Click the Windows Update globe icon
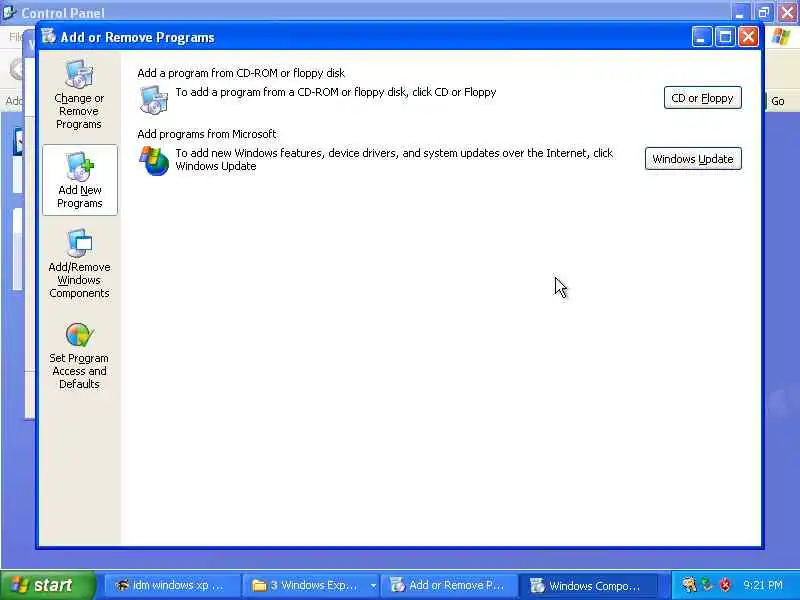 pos(154,161)
